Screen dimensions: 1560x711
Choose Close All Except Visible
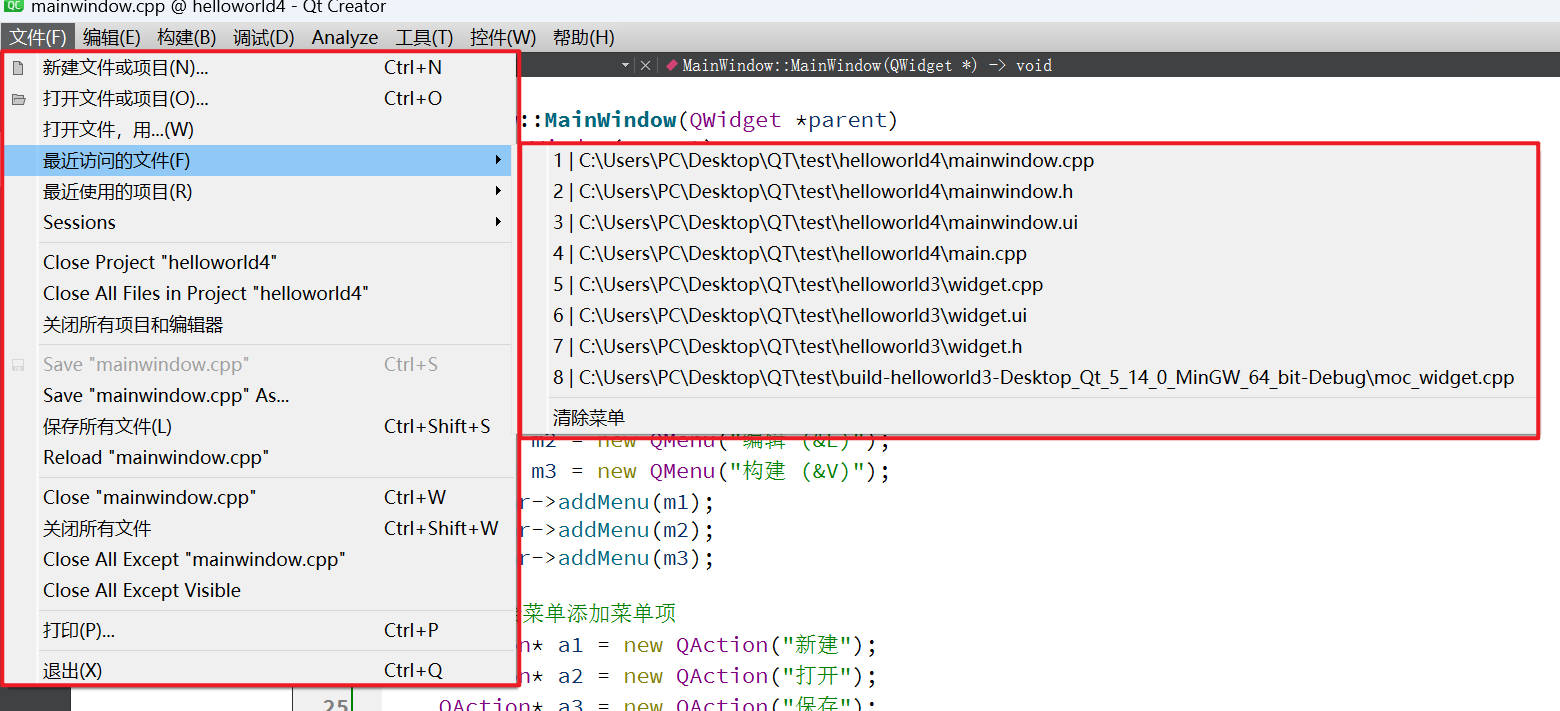pos(258,591)
